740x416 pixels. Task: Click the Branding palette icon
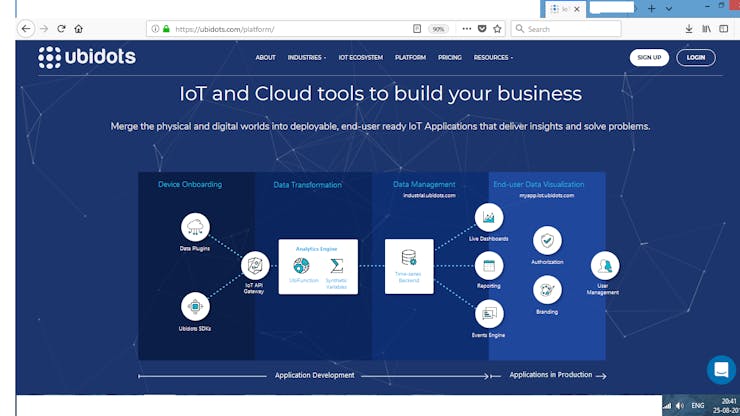pos(547,290)
